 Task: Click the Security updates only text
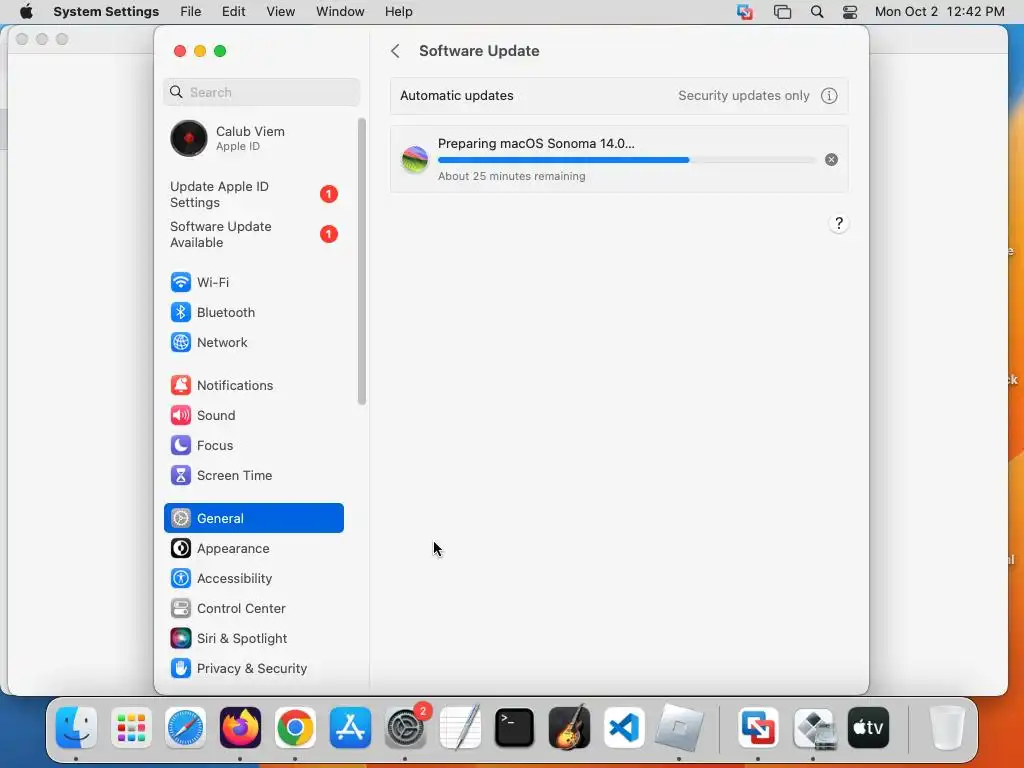(743, 96)
